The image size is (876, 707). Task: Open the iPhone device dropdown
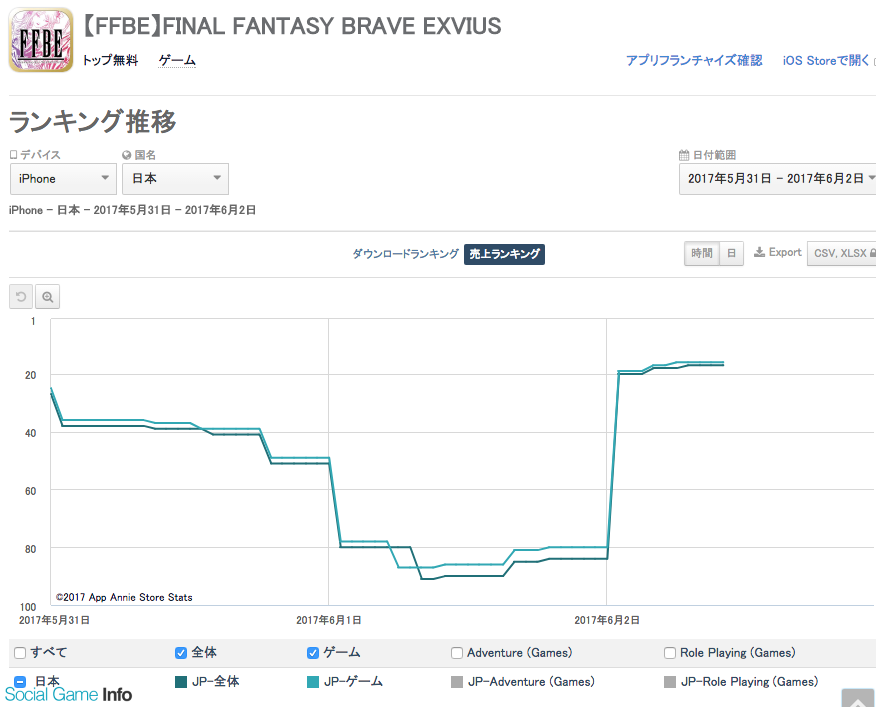tap(63, 179)
